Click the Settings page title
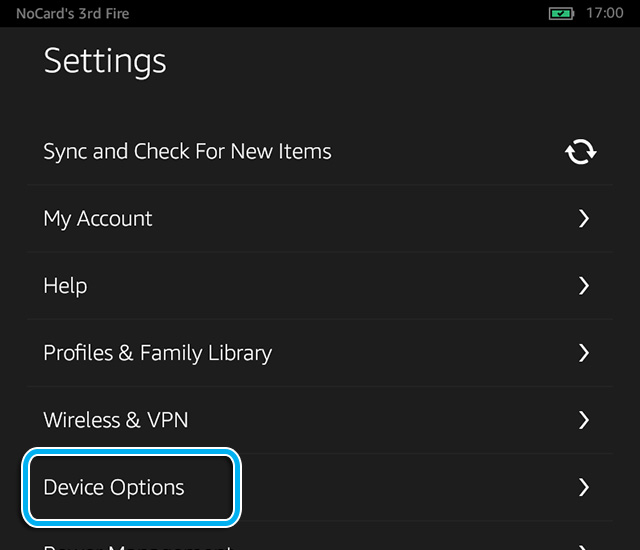 [x=105, y=61]
